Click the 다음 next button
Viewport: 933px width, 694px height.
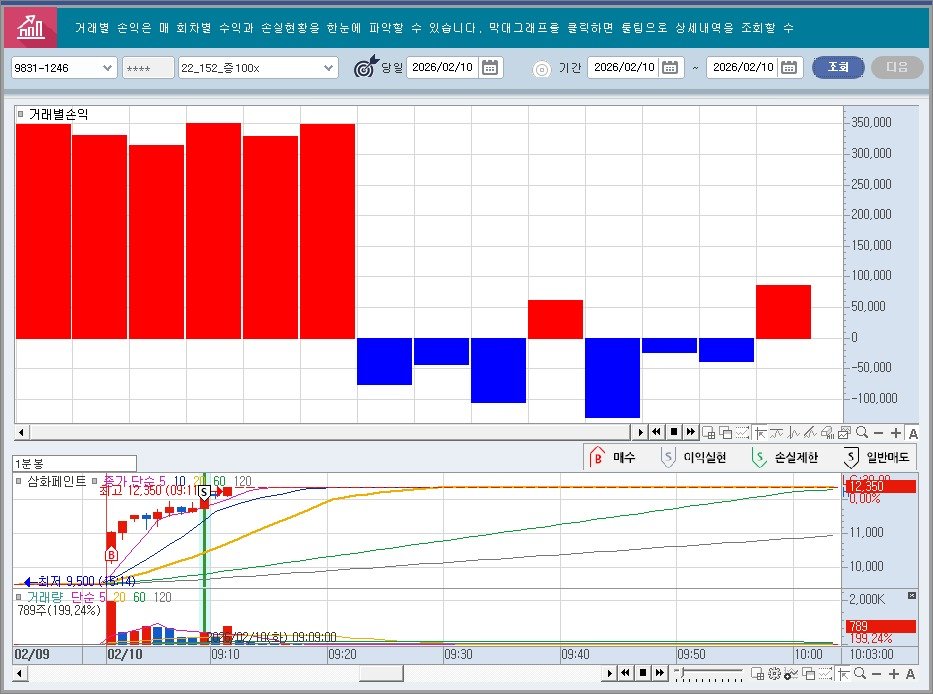(897, 68)
